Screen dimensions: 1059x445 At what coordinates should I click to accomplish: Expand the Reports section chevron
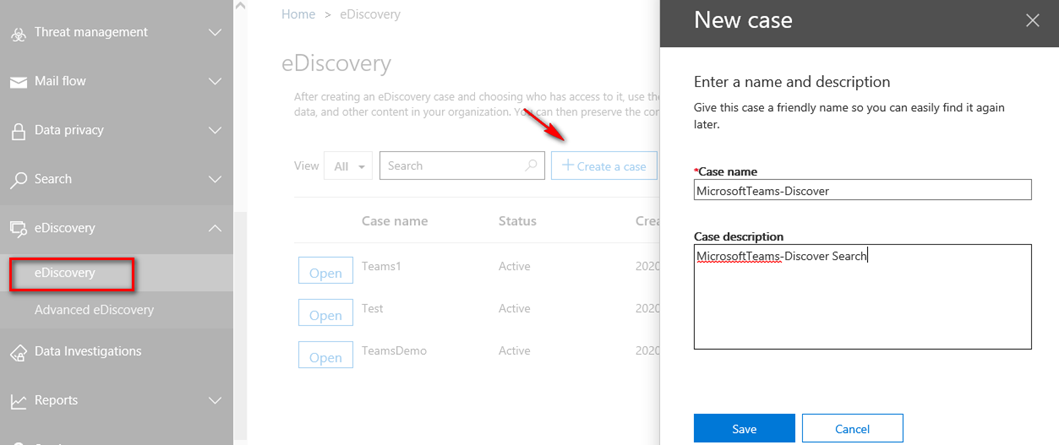coord(215,400)
